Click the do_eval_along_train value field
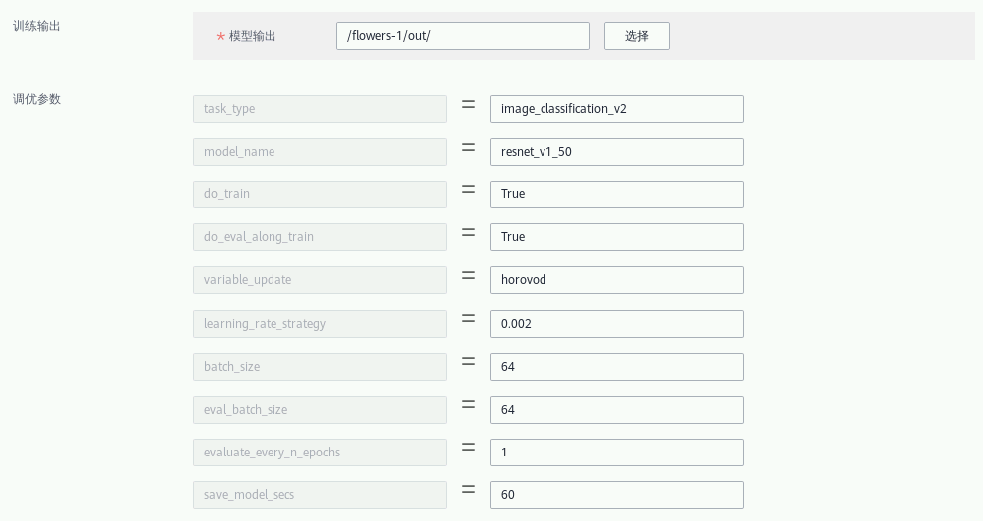983x521 pixels. tap(616, 237)
